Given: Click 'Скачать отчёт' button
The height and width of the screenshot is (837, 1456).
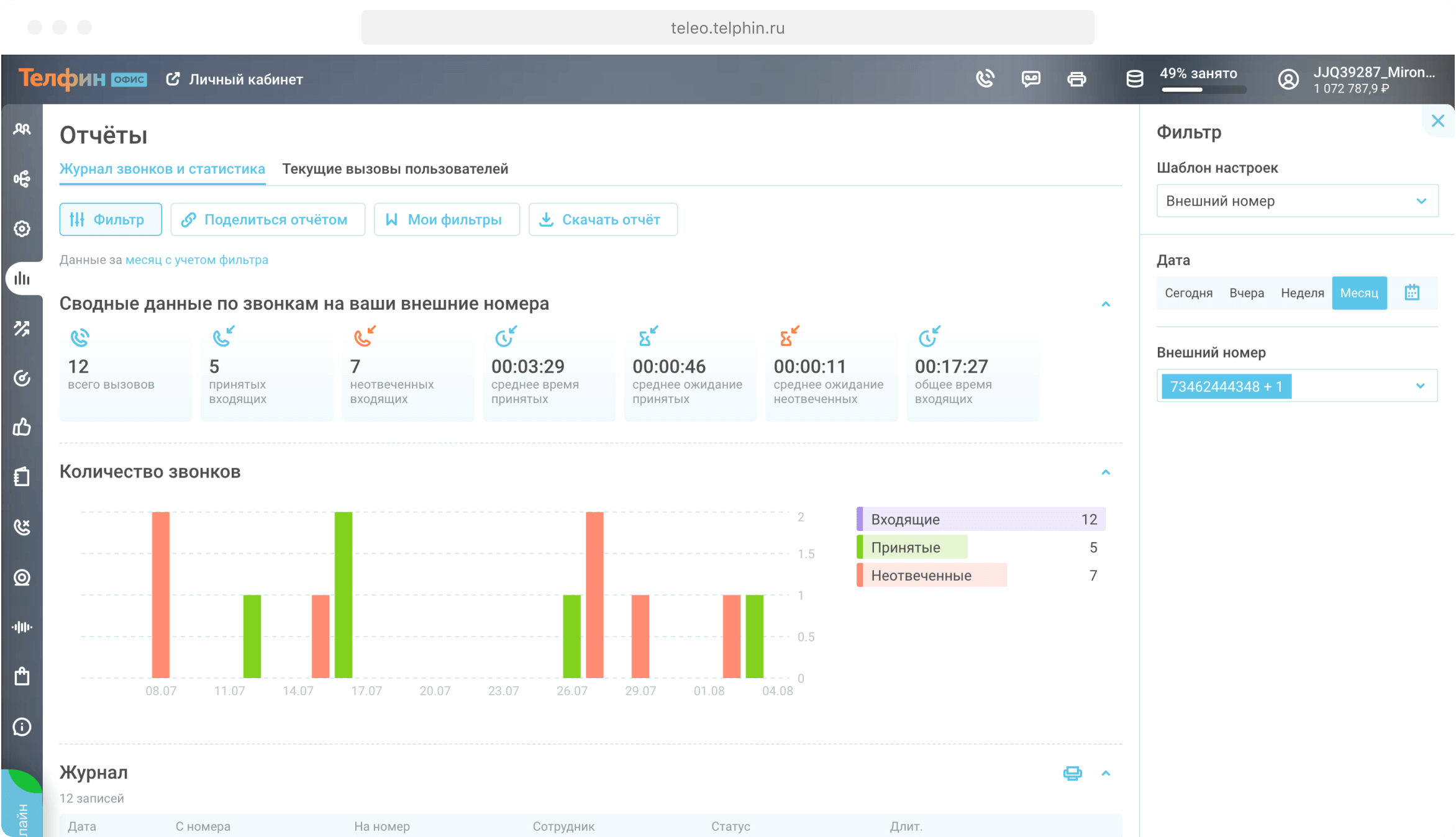Looking at the screenshot, I should 603,220.
